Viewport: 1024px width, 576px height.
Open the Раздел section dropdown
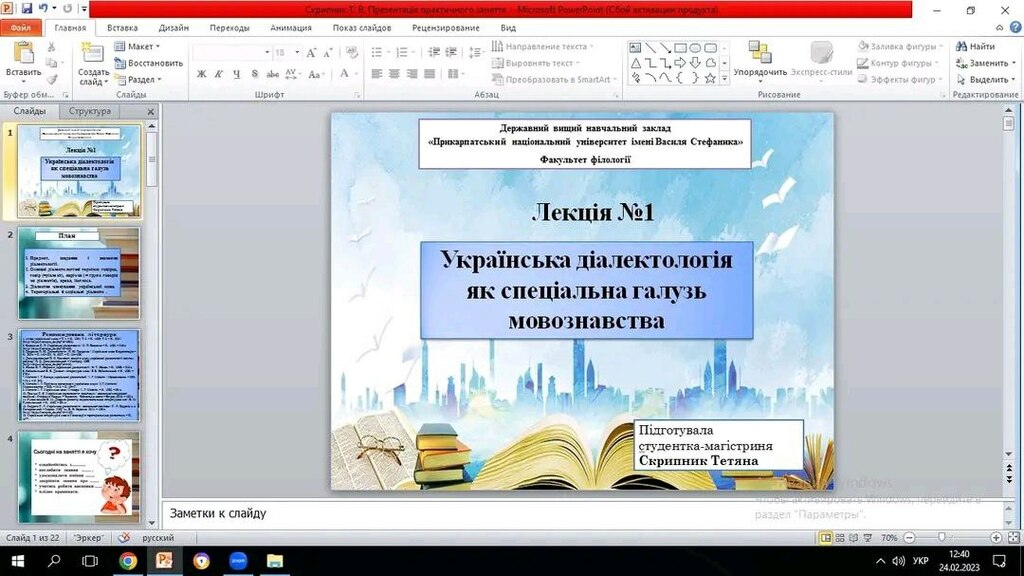(x=138, y=80)
